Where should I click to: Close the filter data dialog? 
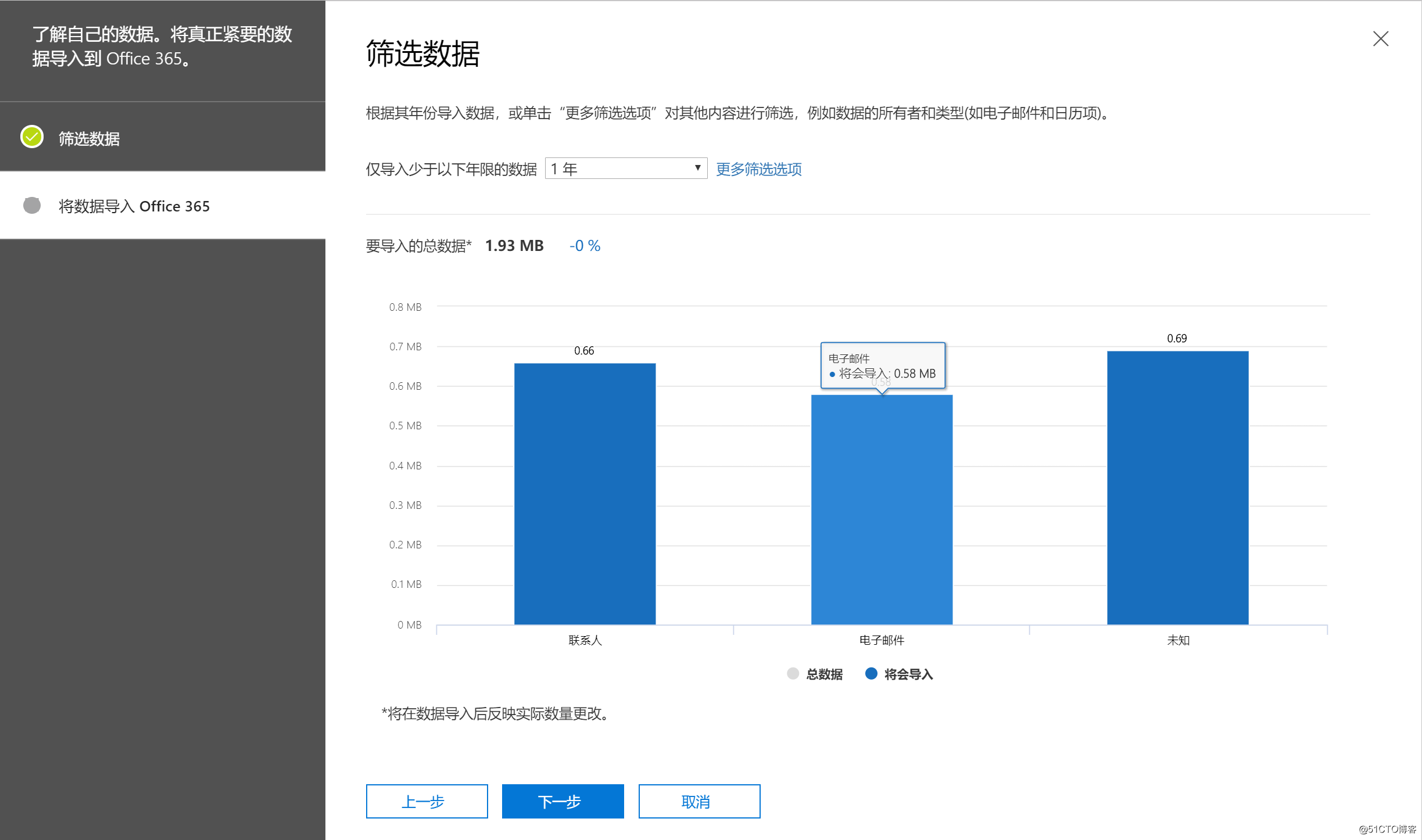tap(1380, 39)
